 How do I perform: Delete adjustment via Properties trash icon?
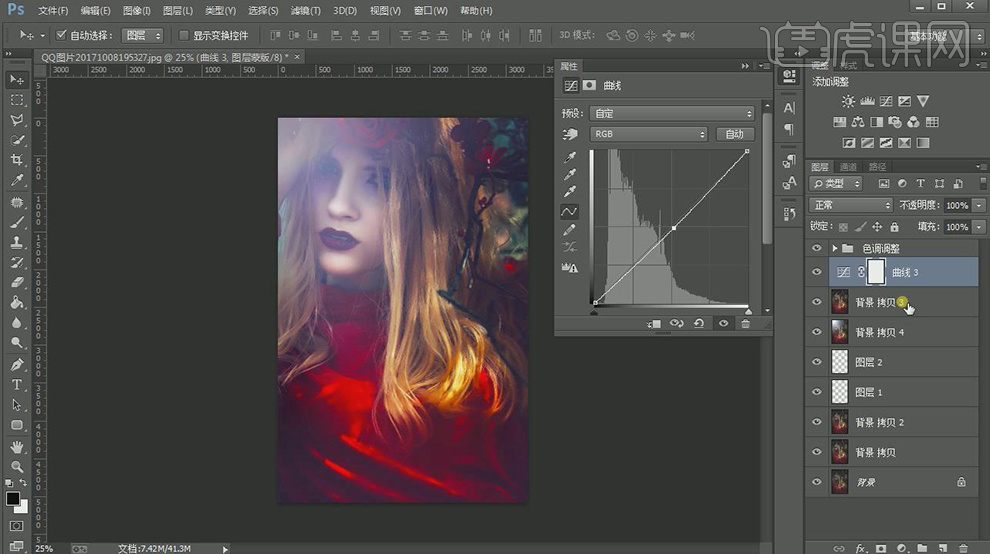[x=745, y=323]
